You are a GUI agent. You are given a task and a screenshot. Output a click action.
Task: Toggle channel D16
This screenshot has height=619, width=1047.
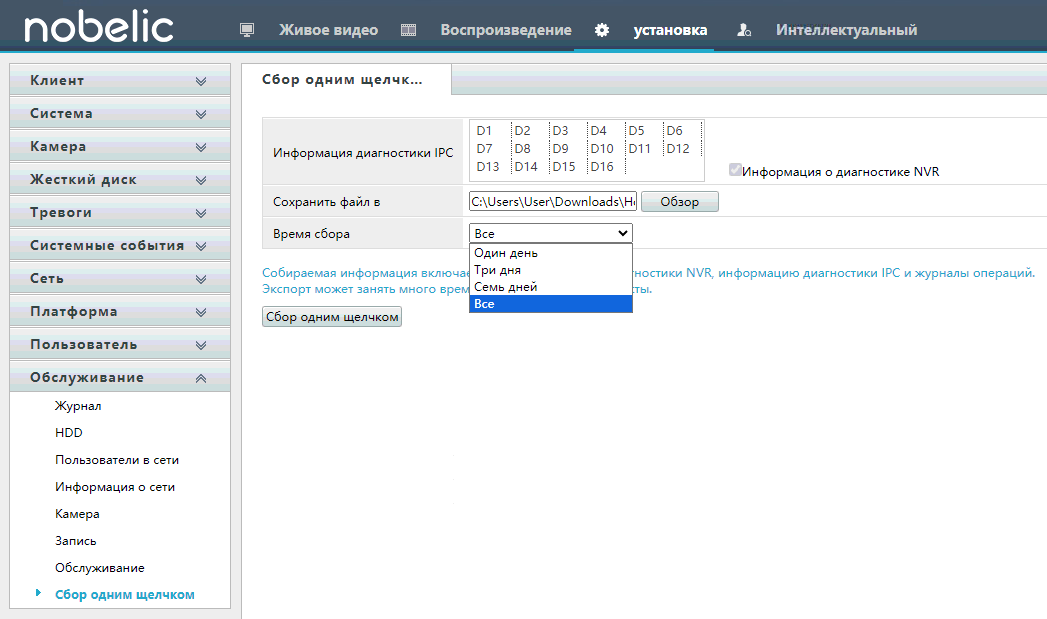tap(602, 167)
